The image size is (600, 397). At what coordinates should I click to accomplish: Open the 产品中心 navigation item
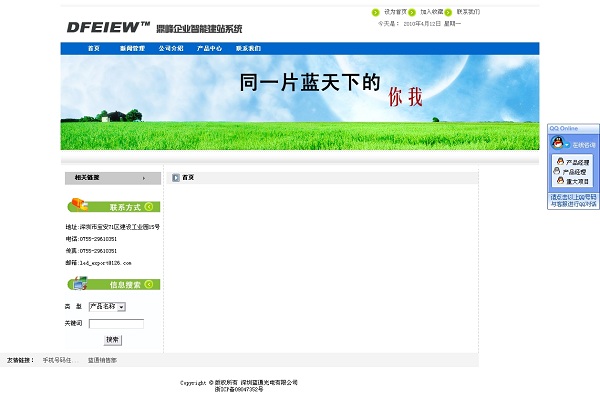click(x=209, y=48)
